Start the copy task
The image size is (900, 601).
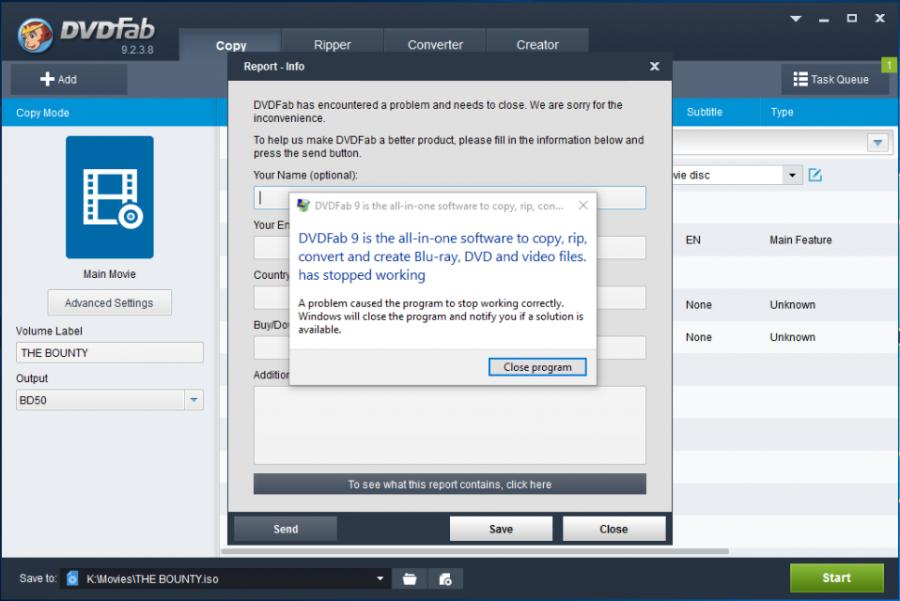[836, 578]
